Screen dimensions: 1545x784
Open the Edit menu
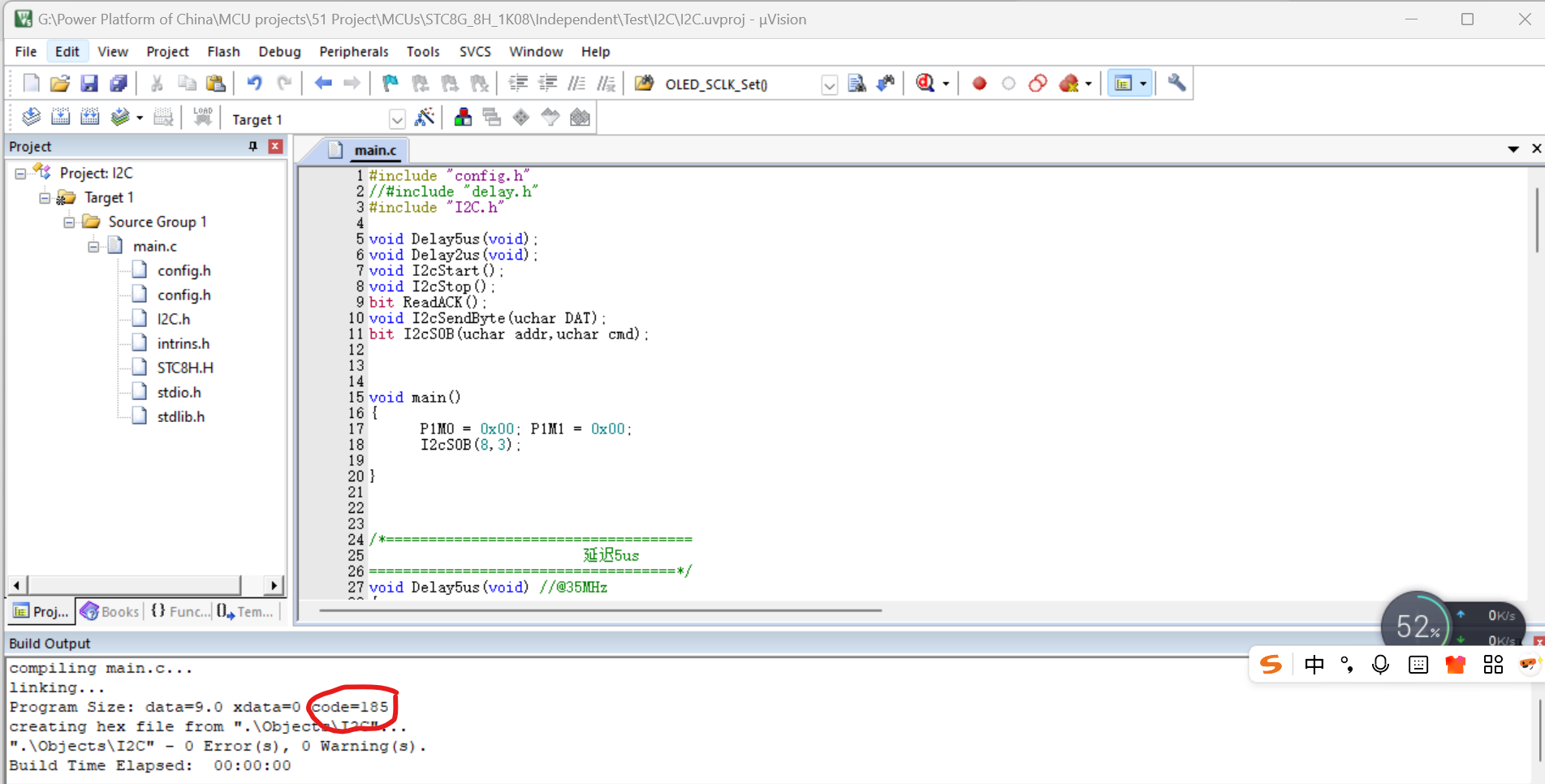point(67,52)
